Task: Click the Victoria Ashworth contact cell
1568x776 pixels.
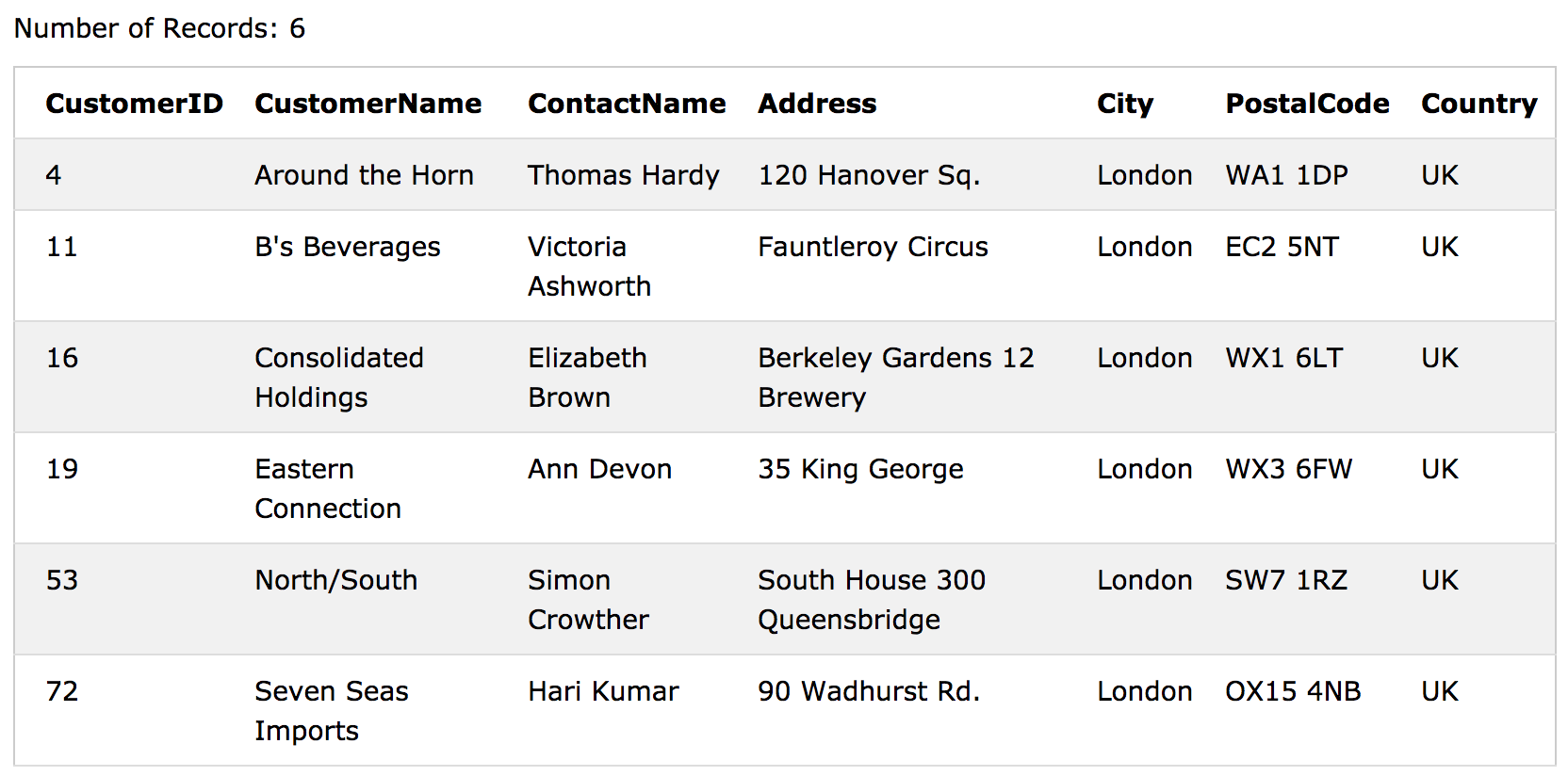Action: coord(589,267)
